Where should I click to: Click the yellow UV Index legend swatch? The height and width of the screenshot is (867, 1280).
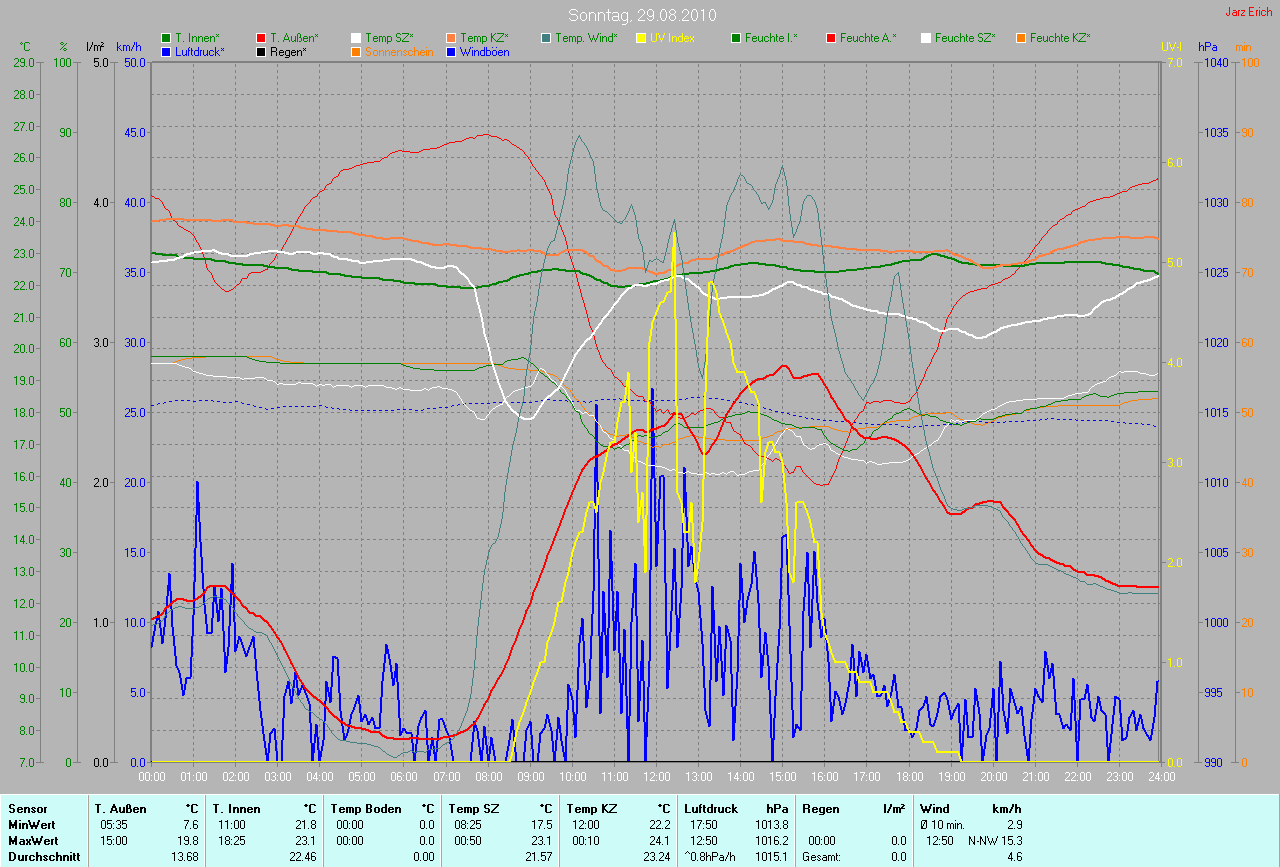(640, 38)
